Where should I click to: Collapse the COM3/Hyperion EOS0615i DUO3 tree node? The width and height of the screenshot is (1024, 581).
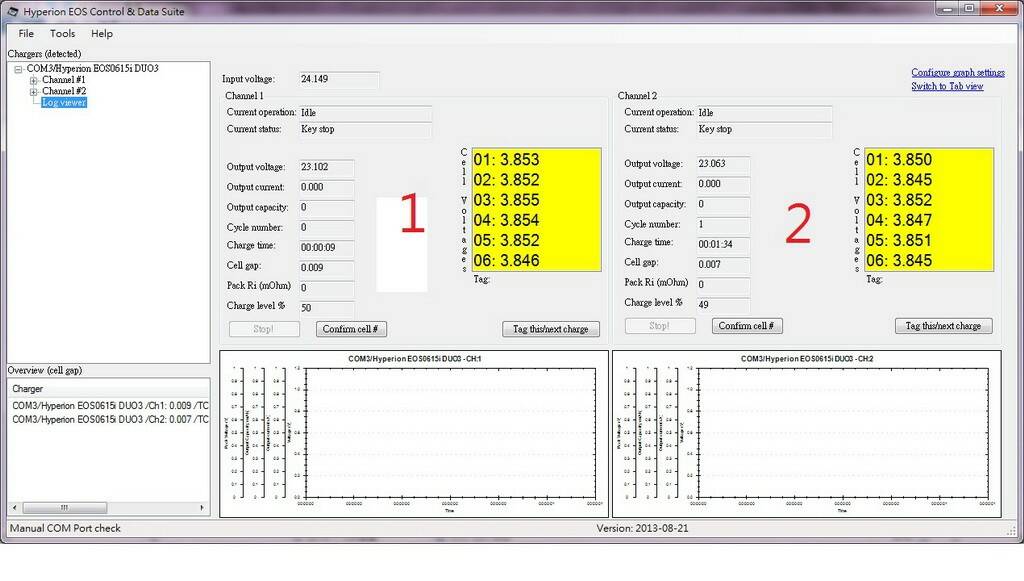pos(18,69)
